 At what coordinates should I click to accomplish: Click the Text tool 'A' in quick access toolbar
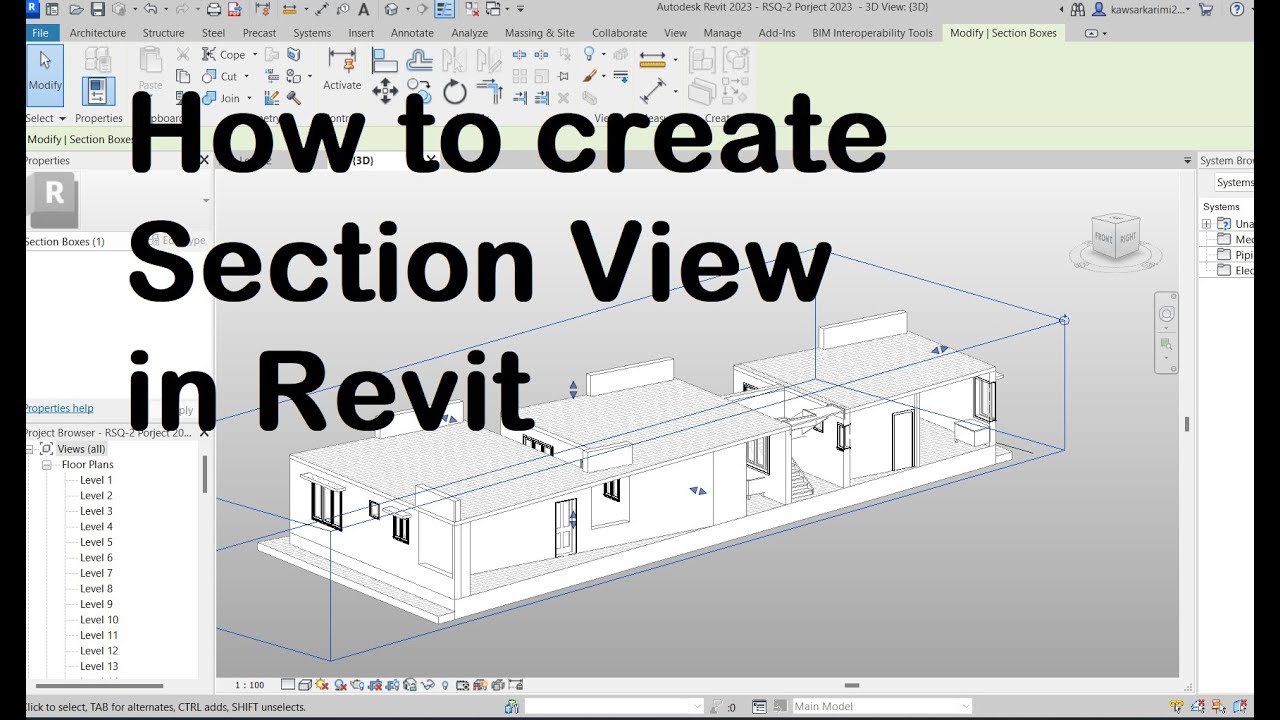pos(364,9)
